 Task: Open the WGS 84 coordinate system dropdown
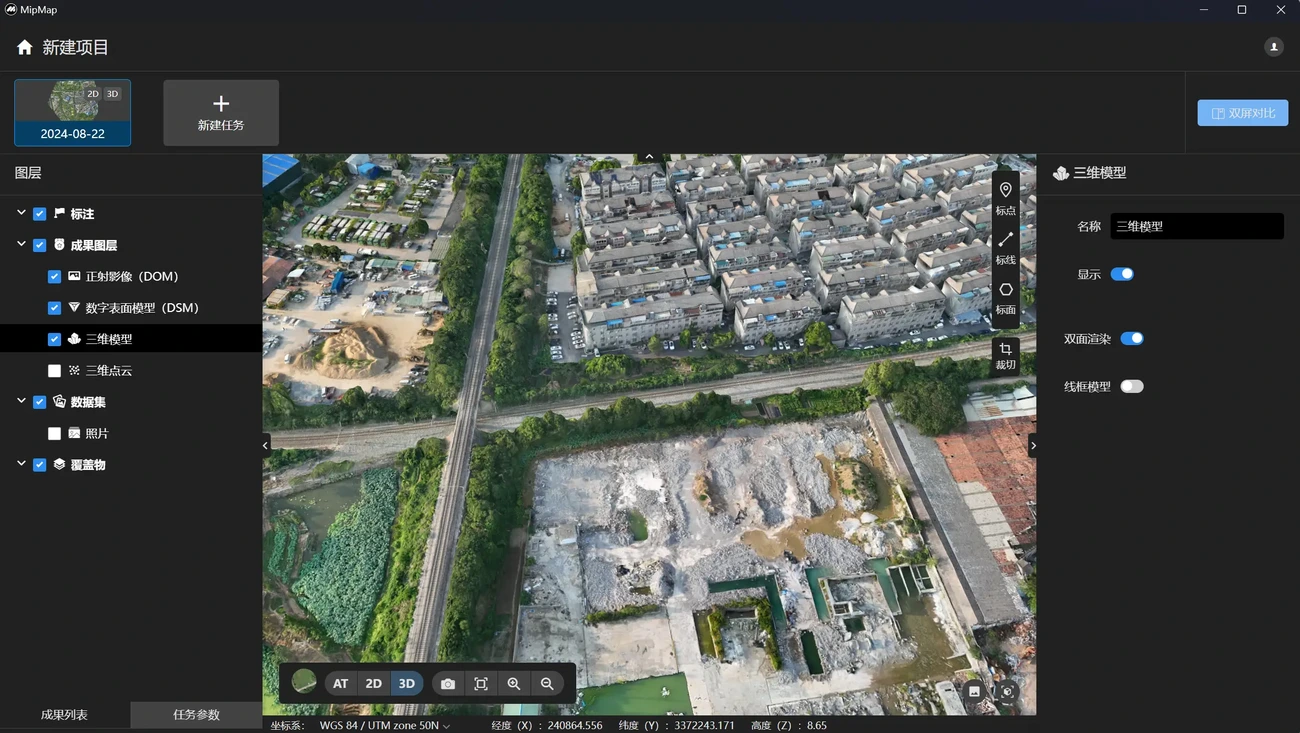tap(385, 725)
